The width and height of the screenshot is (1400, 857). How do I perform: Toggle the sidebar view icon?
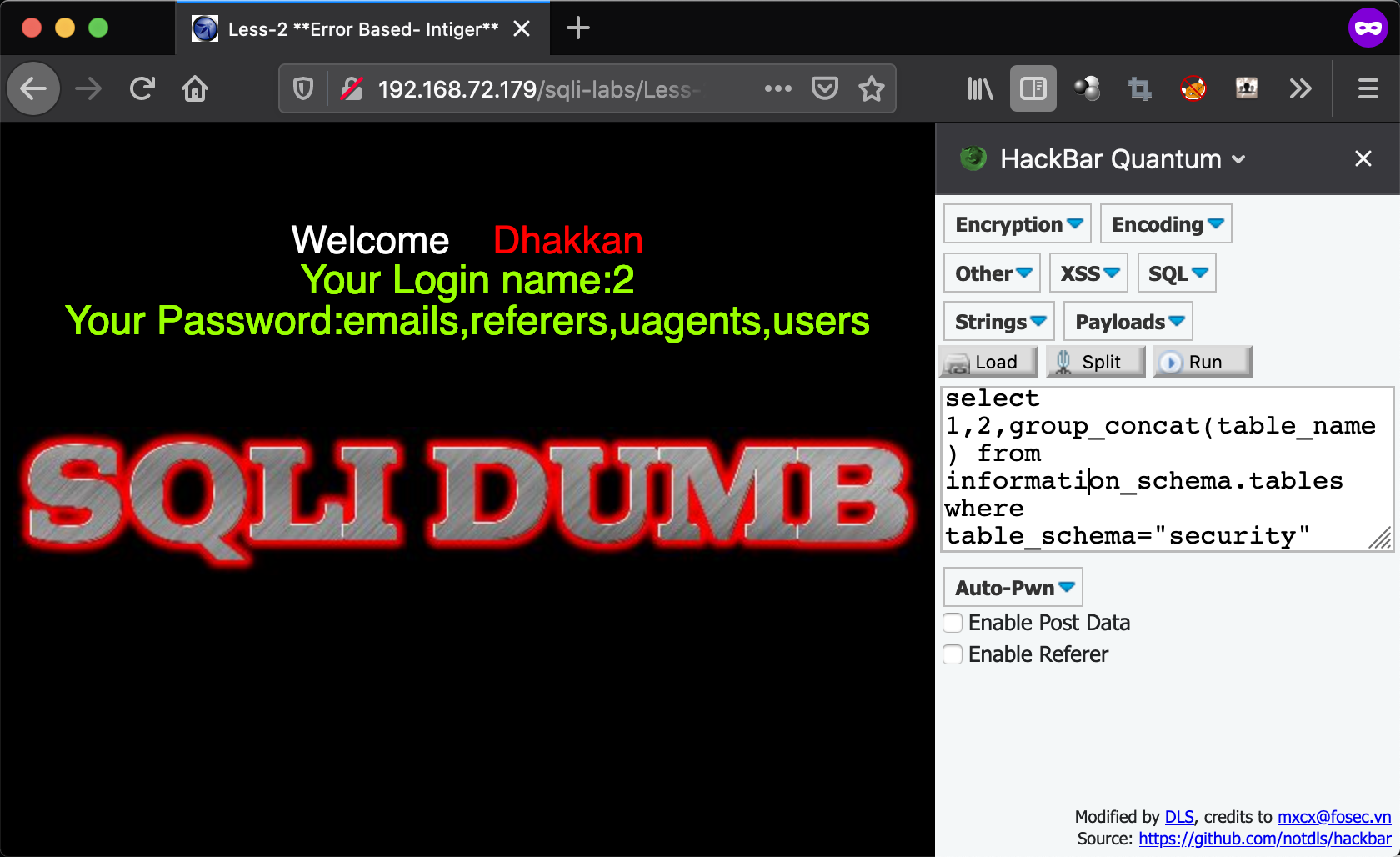click(1032, 88)
